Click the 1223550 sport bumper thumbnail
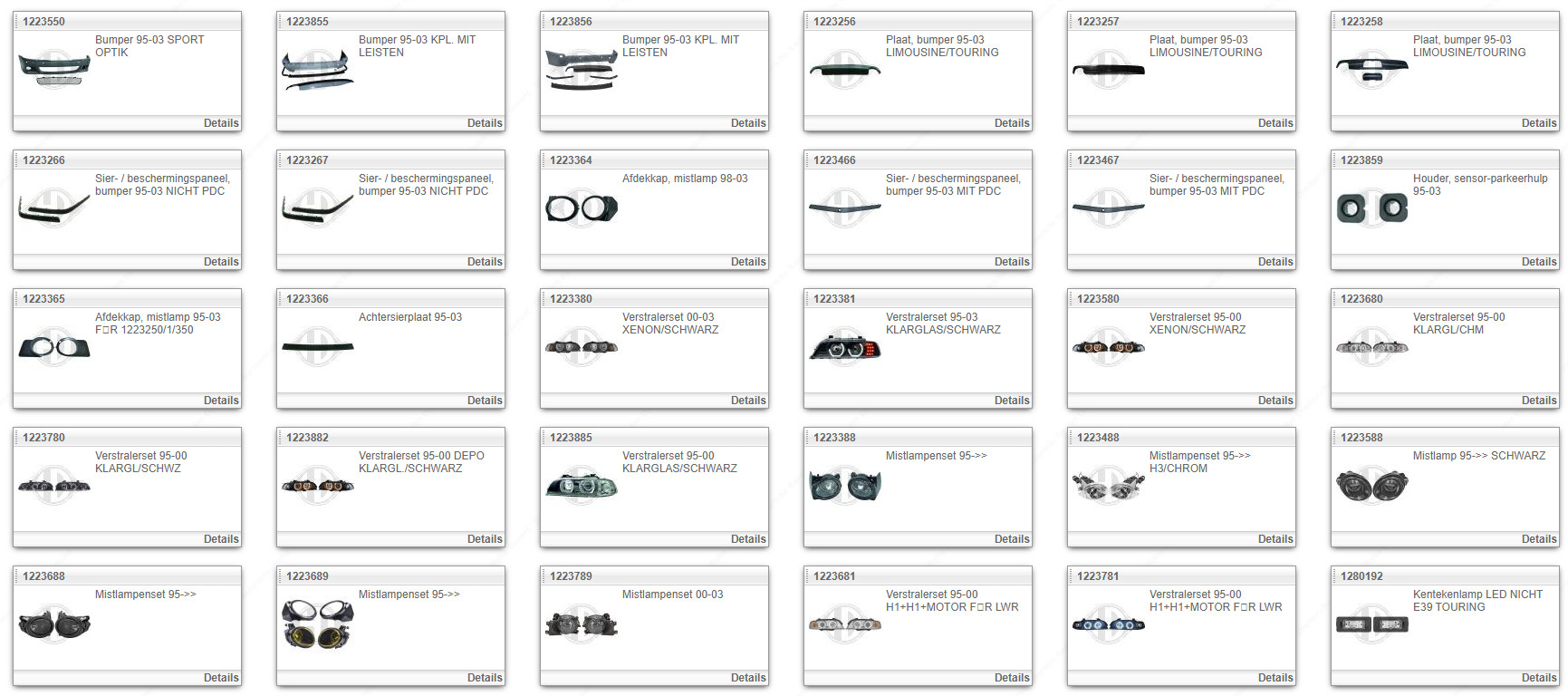 pyautogui.click(x=54, y=69)
